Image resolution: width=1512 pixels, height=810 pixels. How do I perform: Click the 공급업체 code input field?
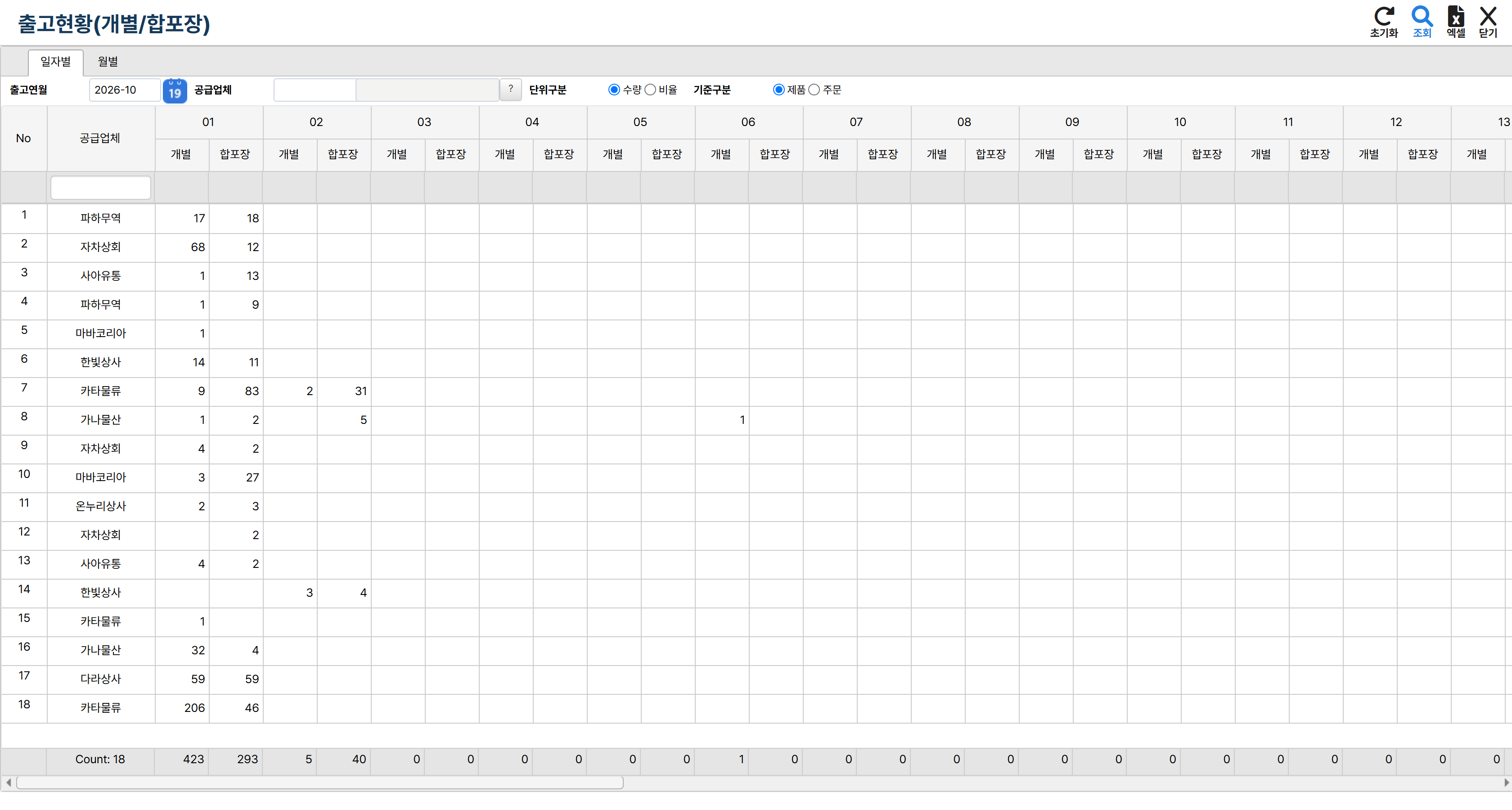315,90
